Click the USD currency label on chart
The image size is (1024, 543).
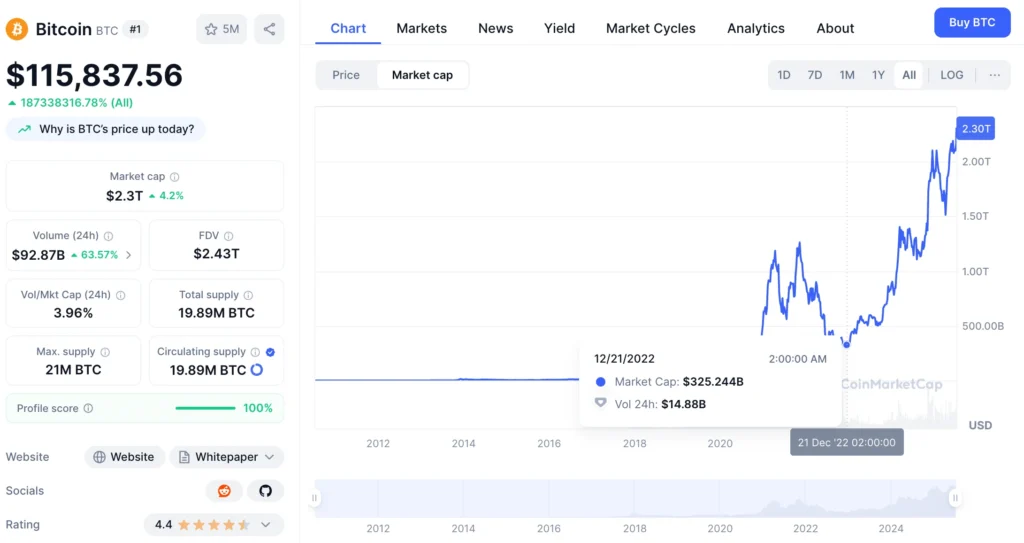click(x=980, y=425)
